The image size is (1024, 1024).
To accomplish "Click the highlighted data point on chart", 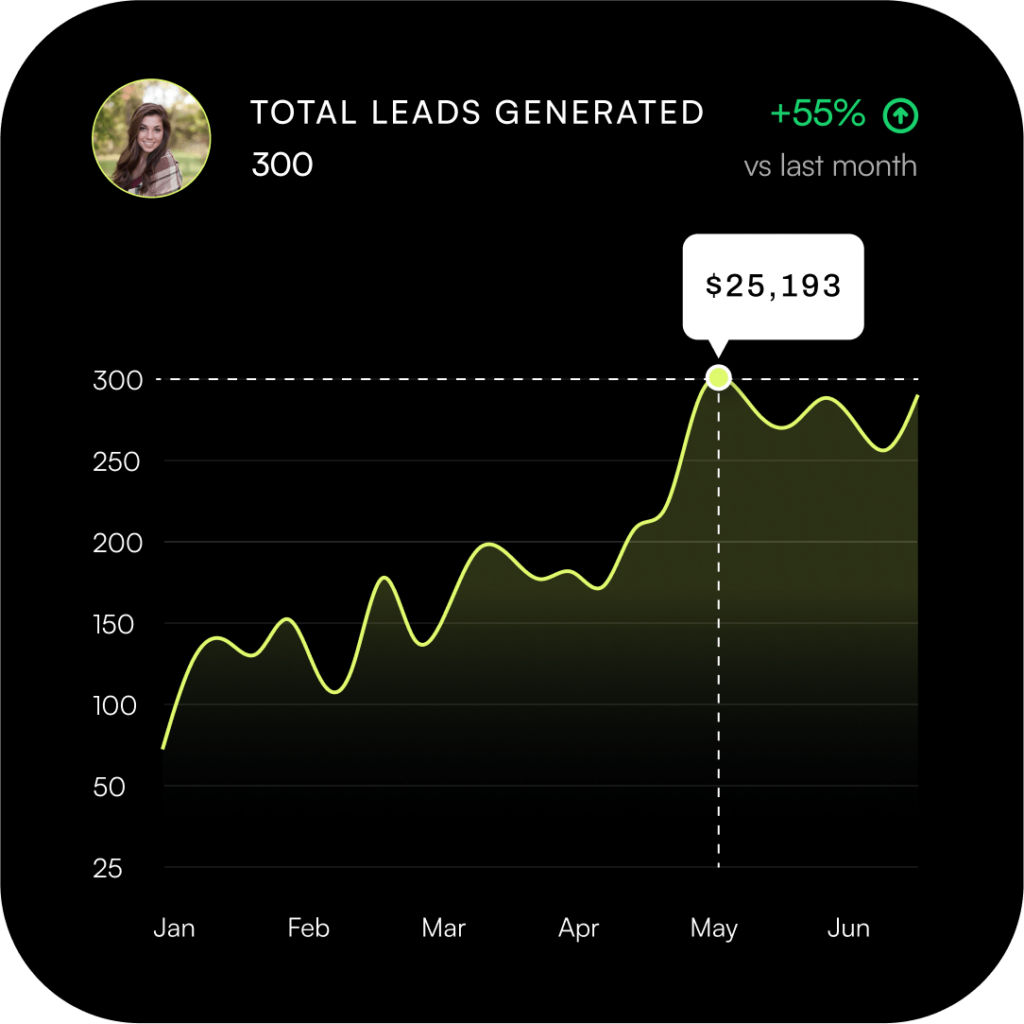I will (718, 378).
